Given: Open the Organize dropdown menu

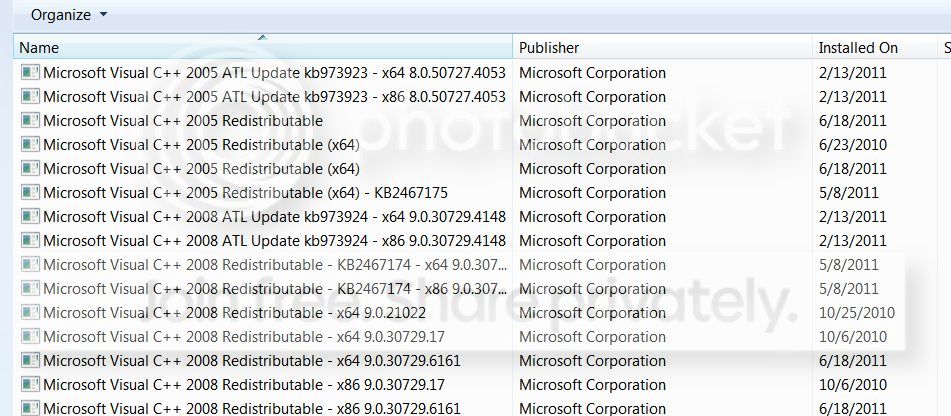Looking at the screenshot, I should pyautogui.click(x=69, y=15).
